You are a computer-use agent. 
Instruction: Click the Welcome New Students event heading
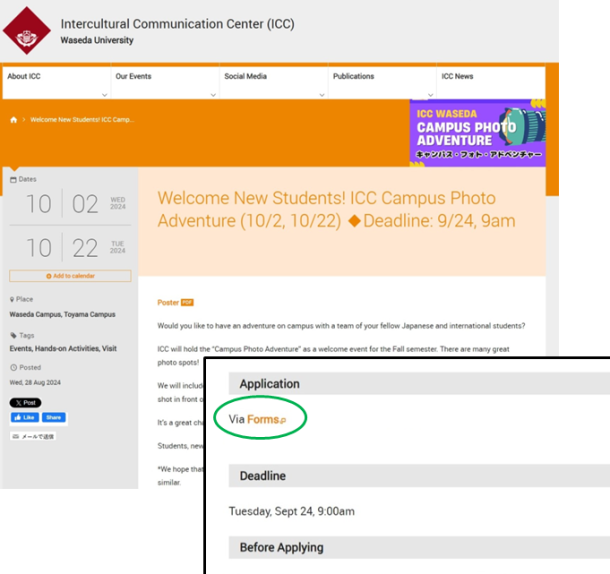(337, 209)
